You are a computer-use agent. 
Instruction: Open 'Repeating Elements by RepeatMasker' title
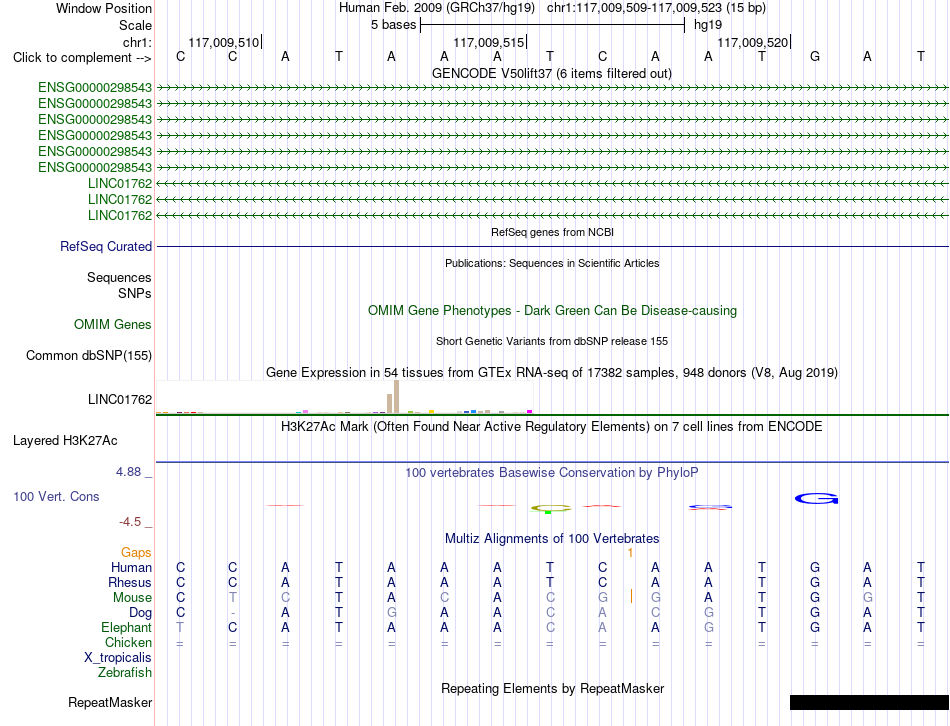click(x=552, y=689)
